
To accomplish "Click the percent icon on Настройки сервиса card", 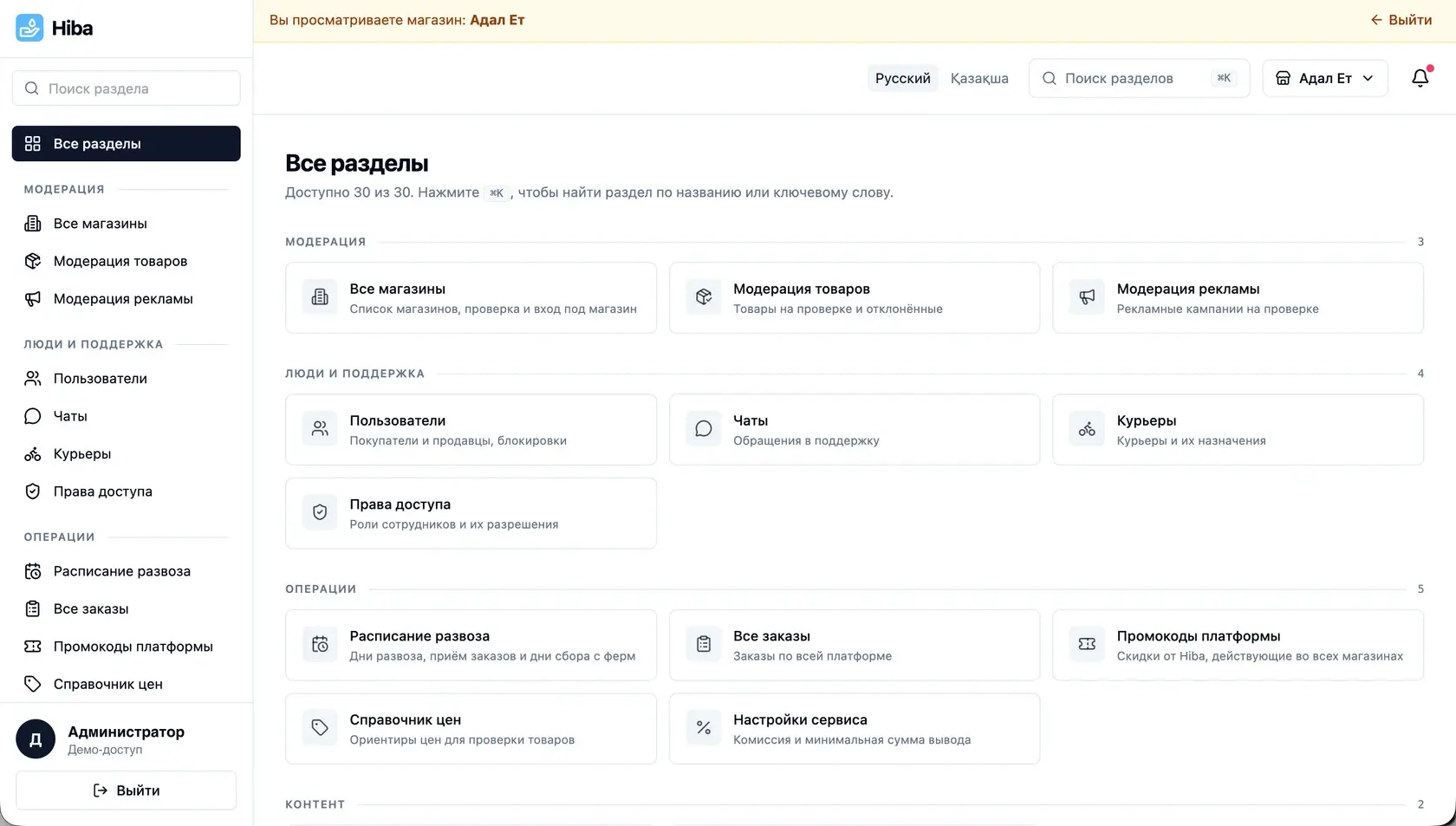I will pos(704,728).
